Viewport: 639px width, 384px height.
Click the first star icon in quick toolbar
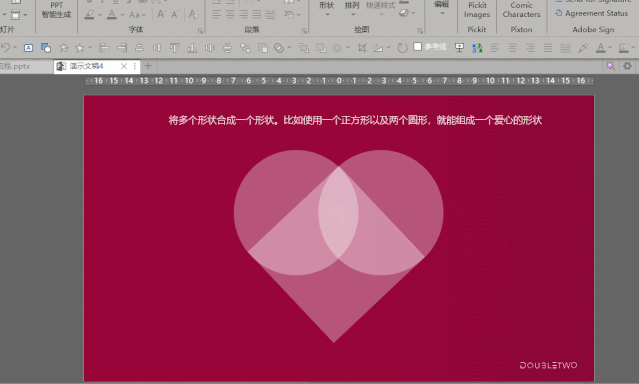pyautogui.click(x=64, y=48)
